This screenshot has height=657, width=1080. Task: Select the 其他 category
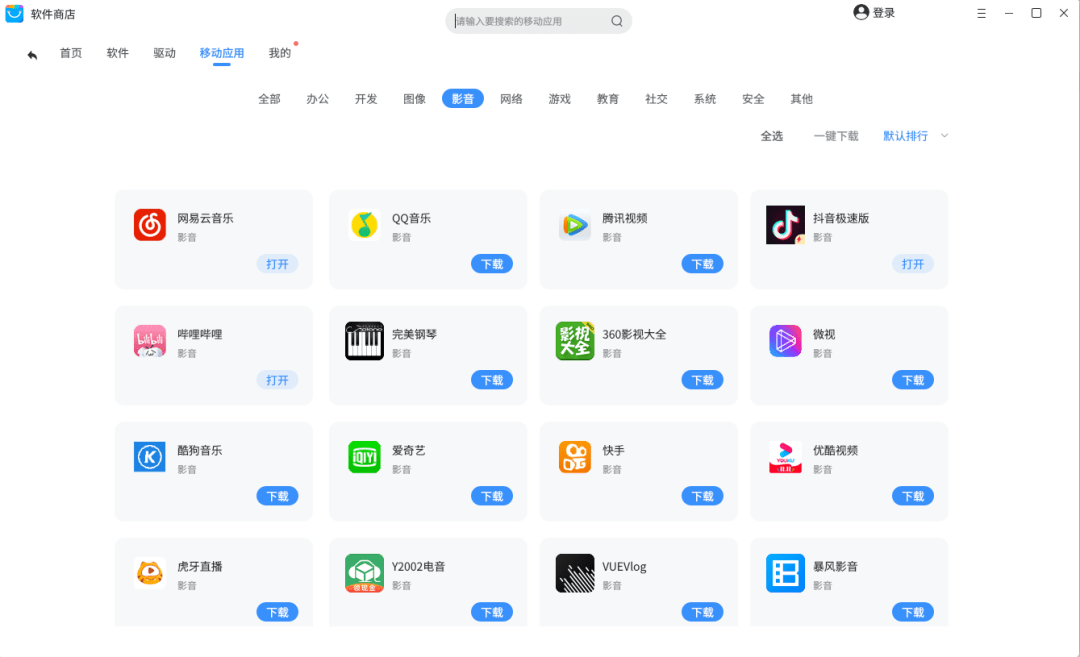[801, 99]
